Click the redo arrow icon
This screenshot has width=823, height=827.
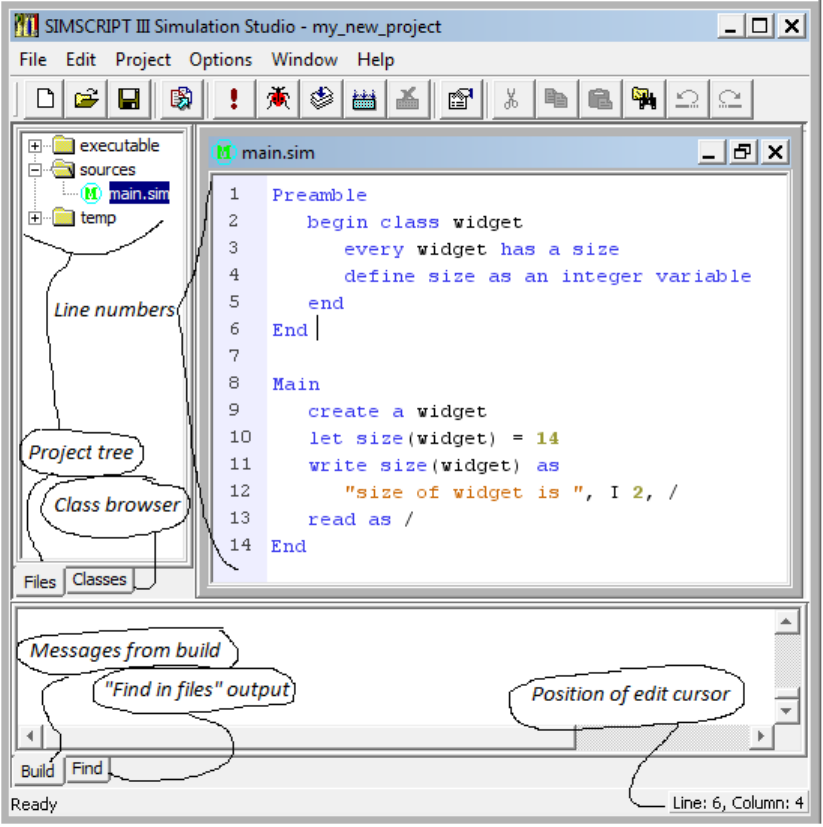pos(731,99)
